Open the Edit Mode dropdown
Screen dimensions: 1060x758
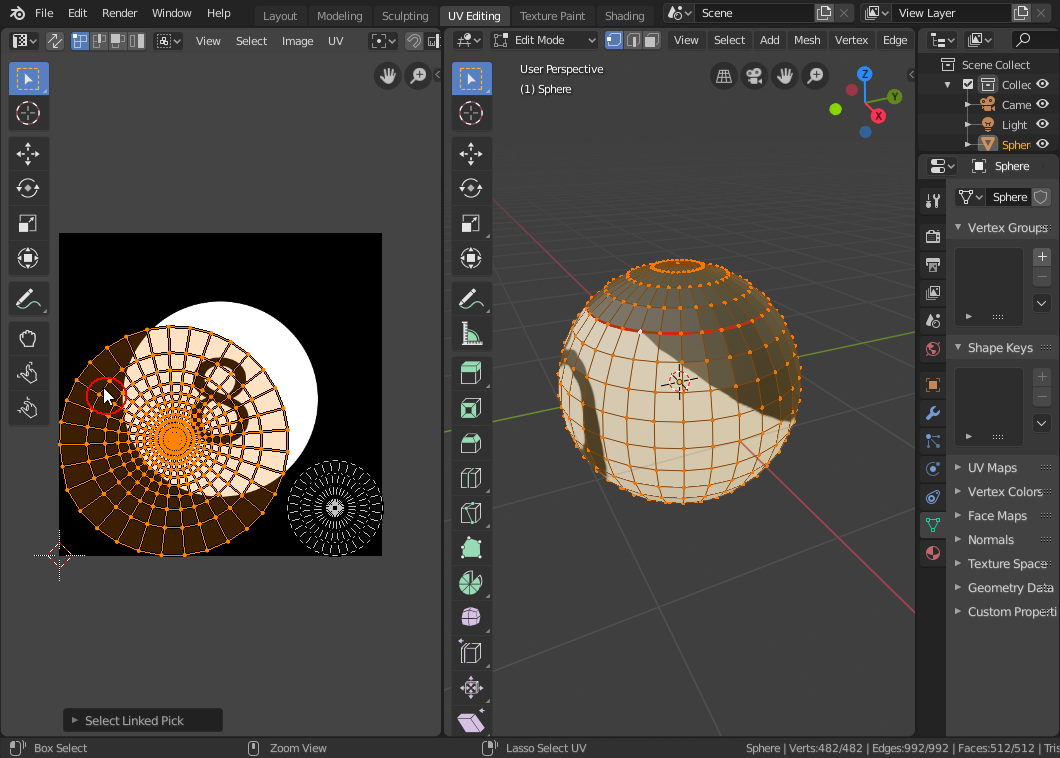pos(545,40)
